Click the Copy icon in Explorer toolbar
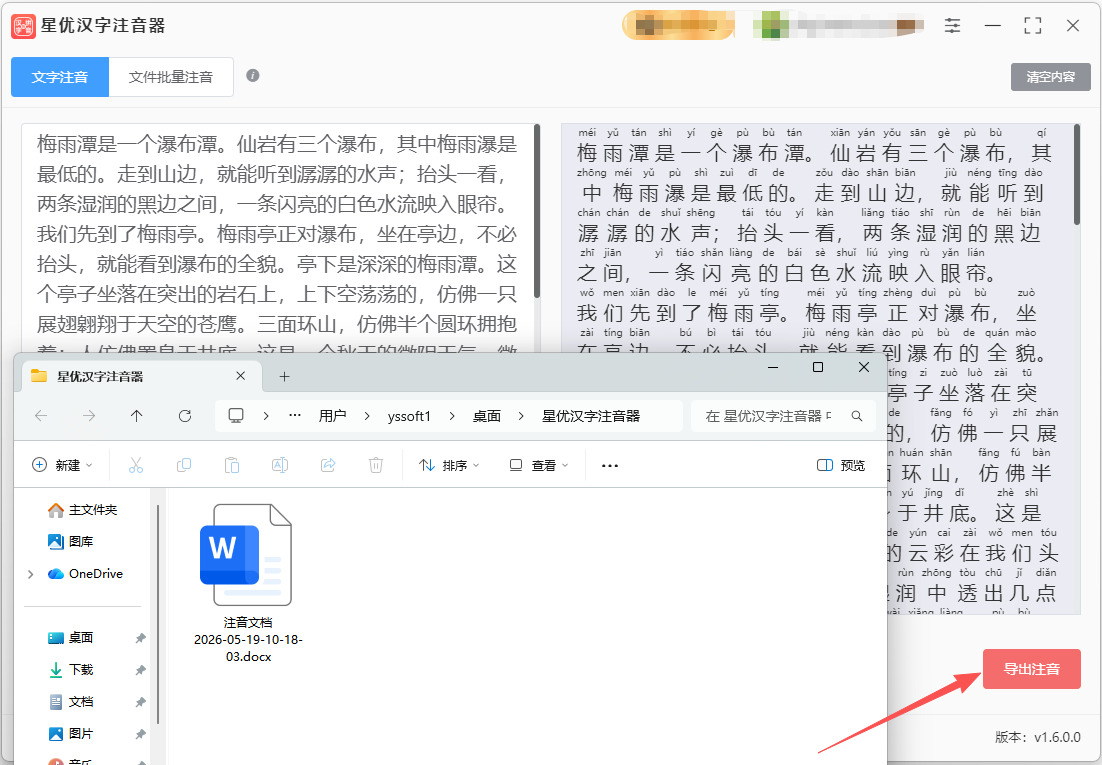This screenshot has height=765, width=1102. pyautogui.click(x=183, y=465)
